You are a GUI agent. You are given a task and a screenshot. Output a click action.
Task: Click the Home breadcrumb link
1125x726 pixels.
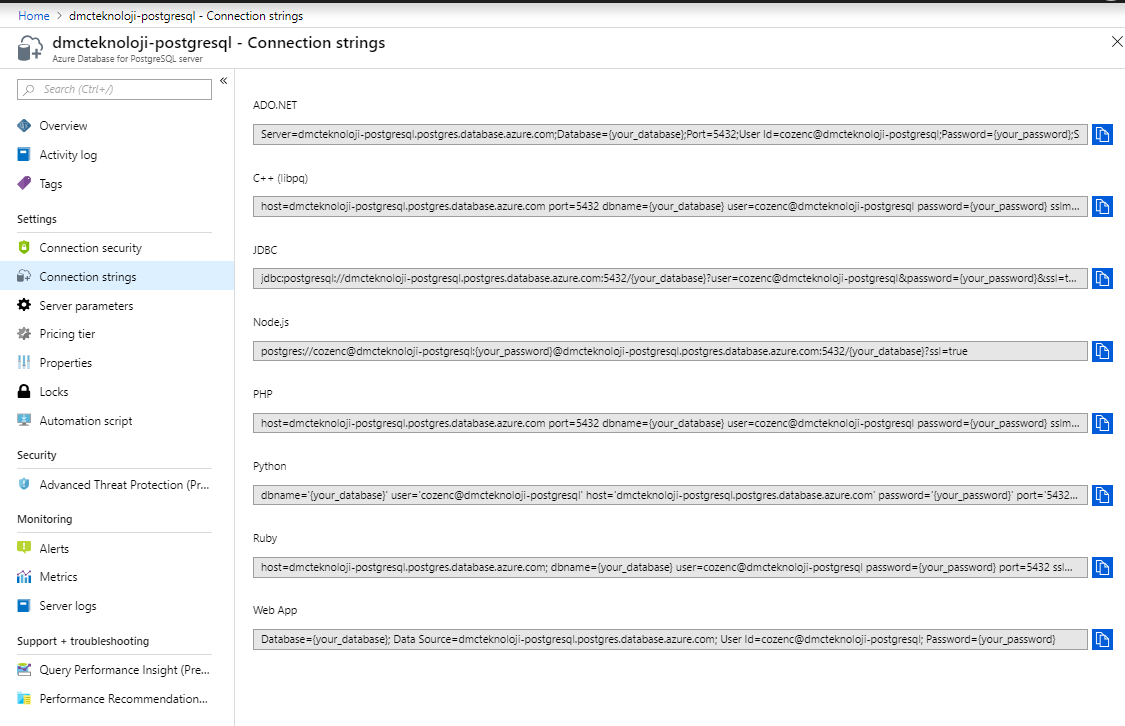[34, 16]
